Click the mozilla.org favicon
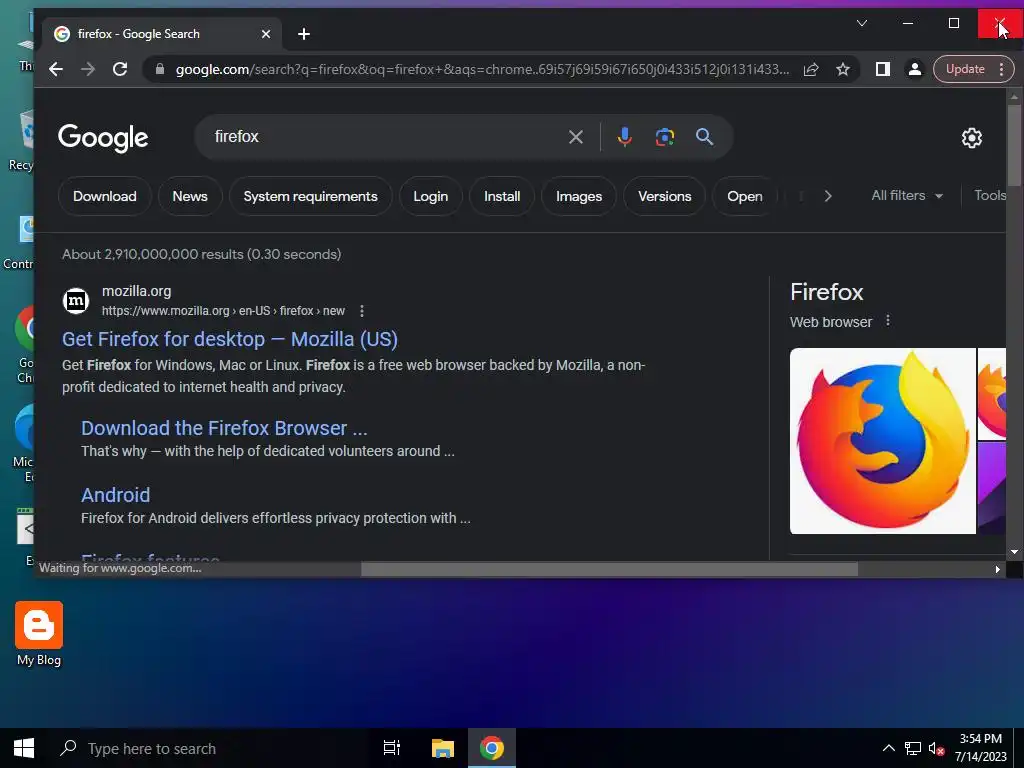Image resolution: width=1024 pixels, height=768 pixels. (76, 301)
